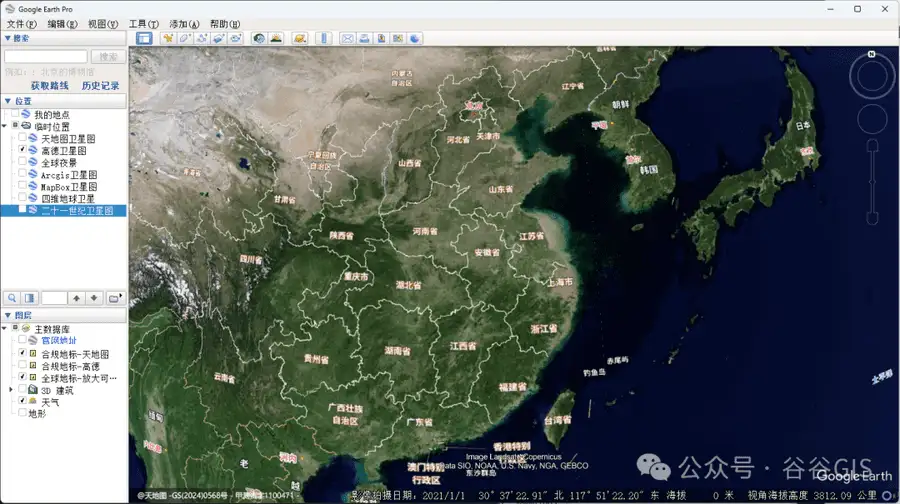Select the Add Path tool
The image size is (900, 504).
tap(201, 38)
